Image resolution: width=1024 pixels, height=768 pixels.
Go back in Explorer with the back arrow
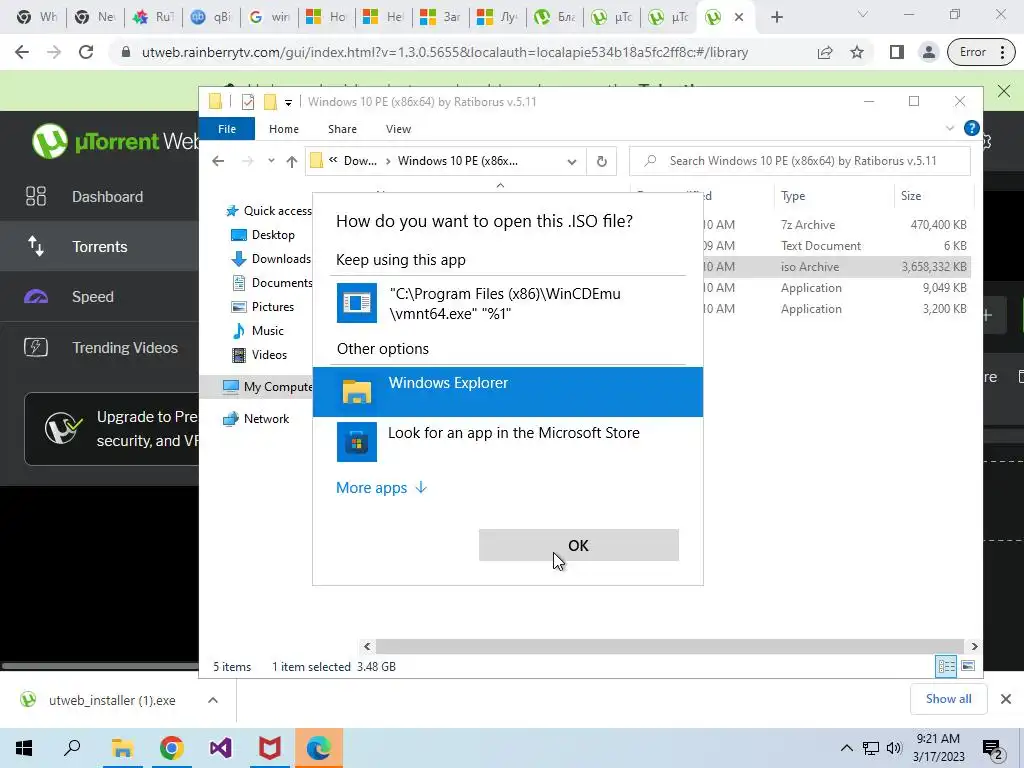click(218, 161)
